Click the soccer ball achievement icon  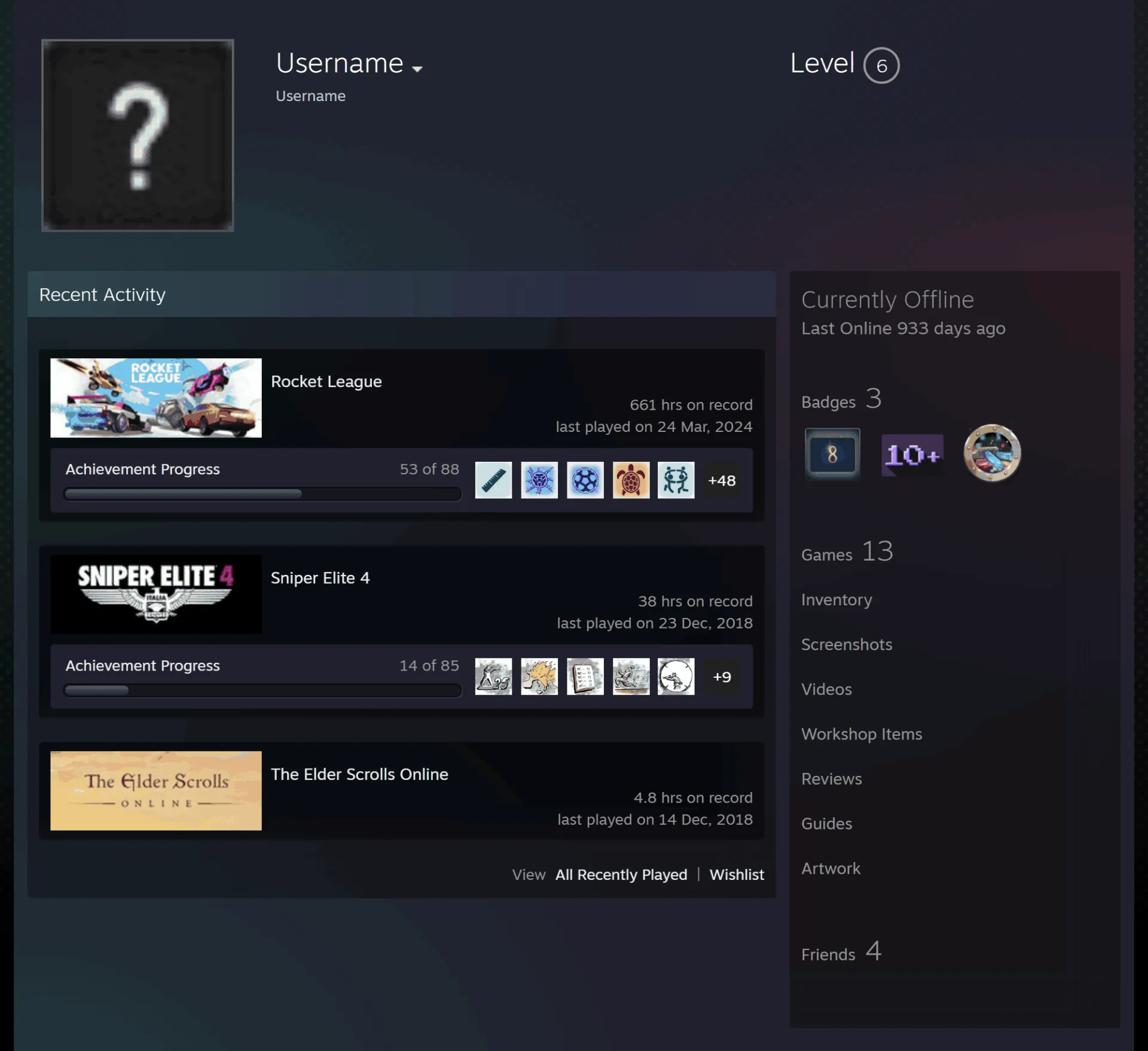tap(585, 480)
